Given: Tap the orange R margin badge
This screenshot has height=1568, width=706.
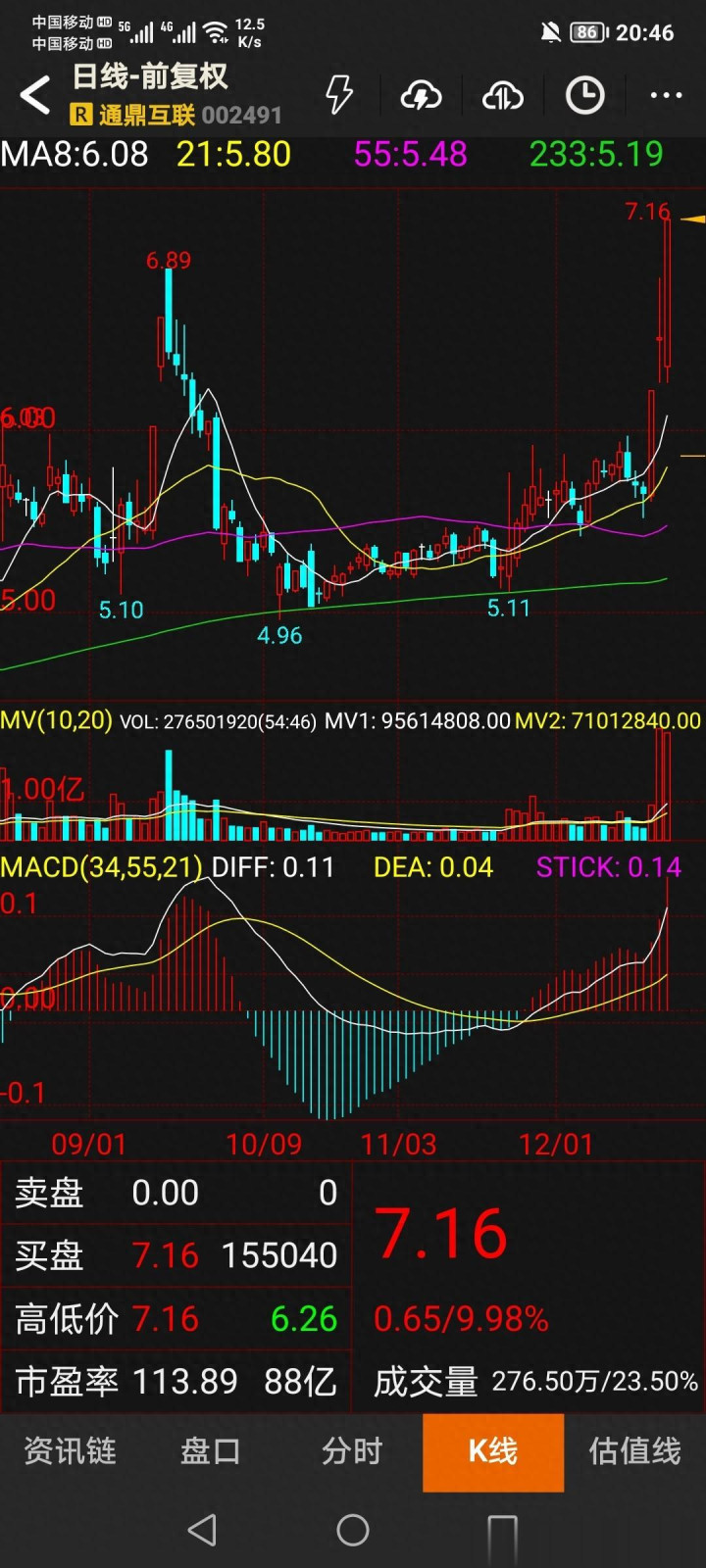Looking at the screenshot, I should coord(81,116).
